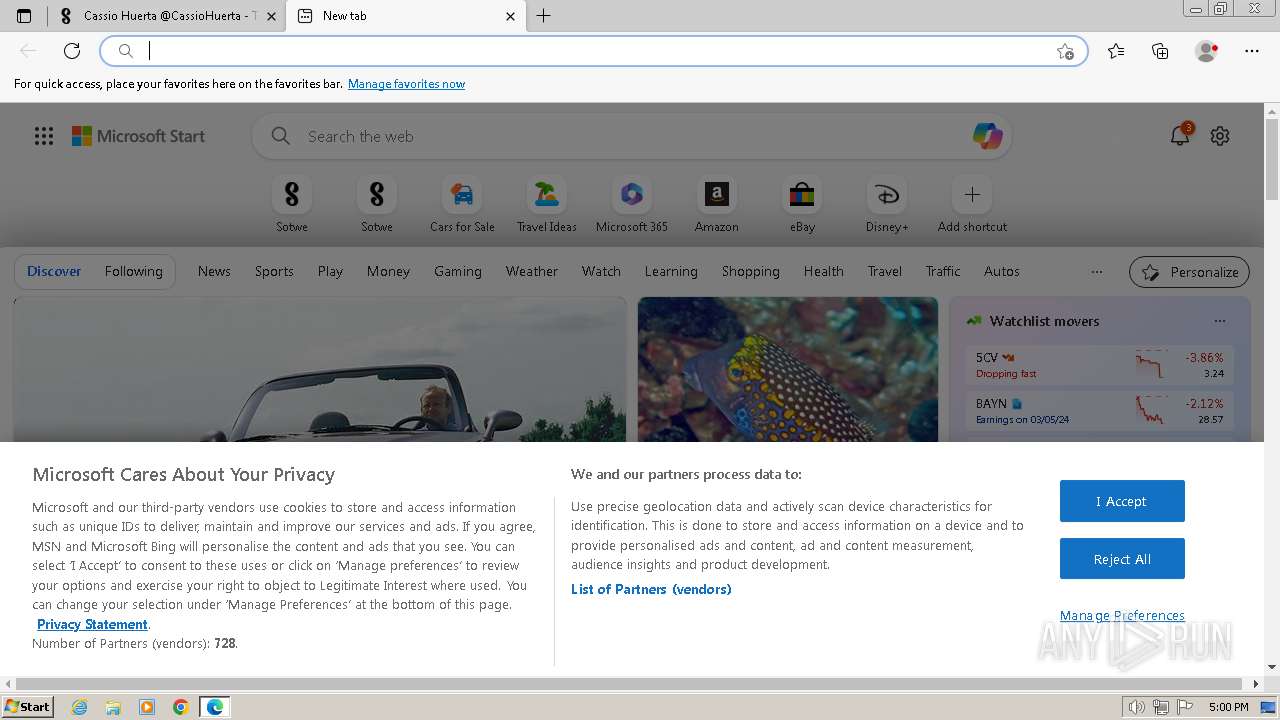The height and width of the screenshot is (720, 1280).
Task: Open the Watch category
Action: click(601, 271)
